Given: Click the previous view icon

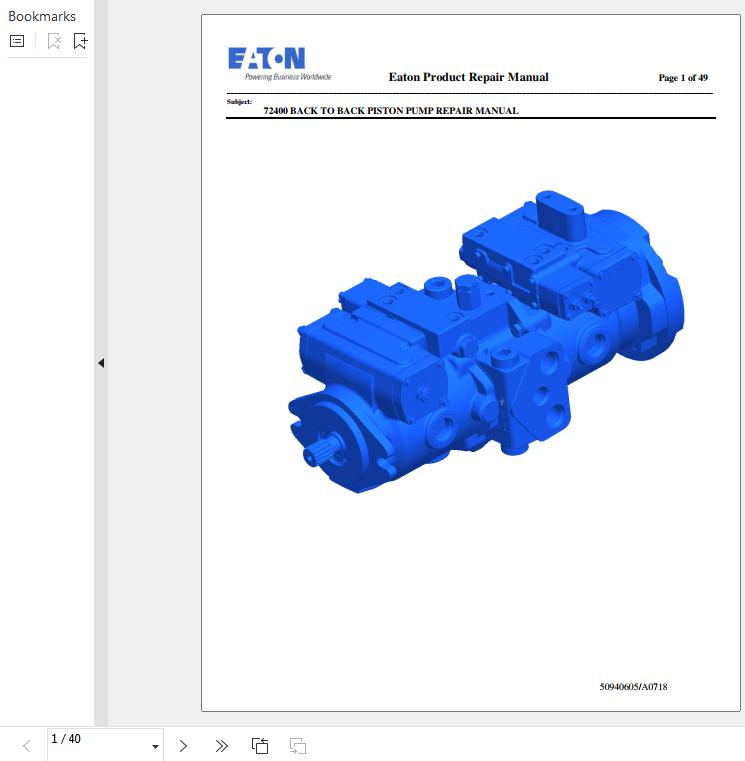Looking at the screenshot, I should click(x=260, y=745).
